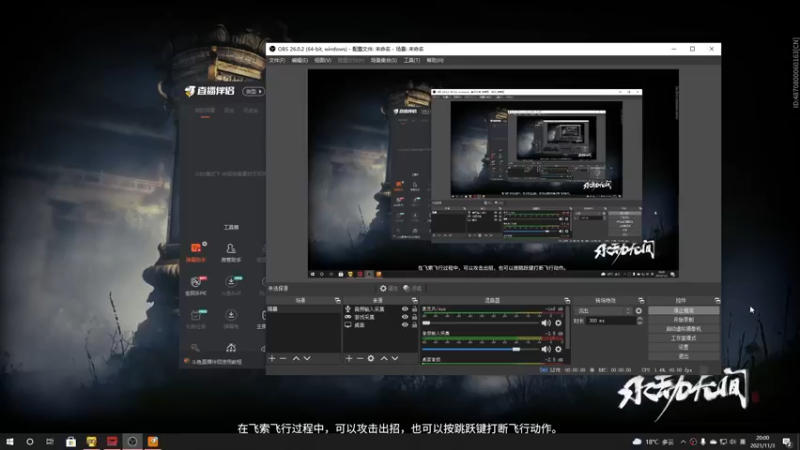Screen dimensions: 800x450
Task: Pop out the 混音器 dock panel
Action: [x=567, y=301]
